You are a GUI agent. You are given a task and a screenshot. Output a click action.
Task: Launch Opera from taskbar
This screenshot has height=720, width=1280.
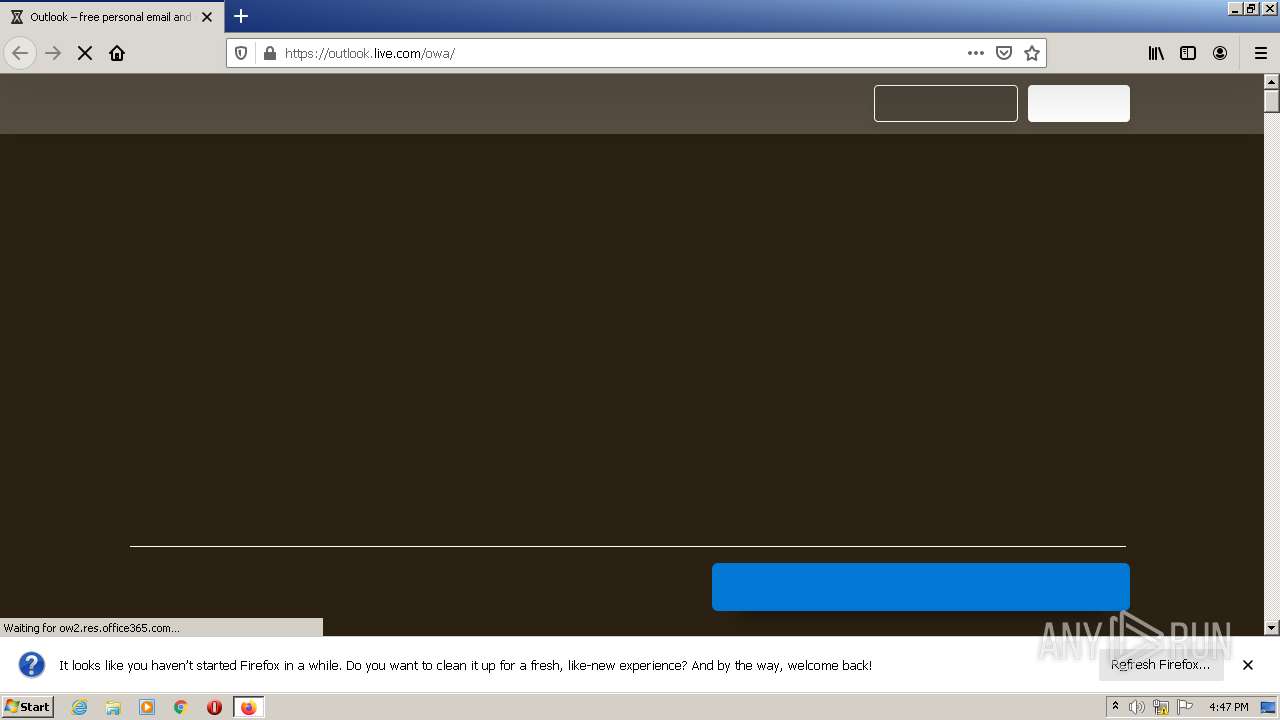pyautogui.click(x=214, y=707)
